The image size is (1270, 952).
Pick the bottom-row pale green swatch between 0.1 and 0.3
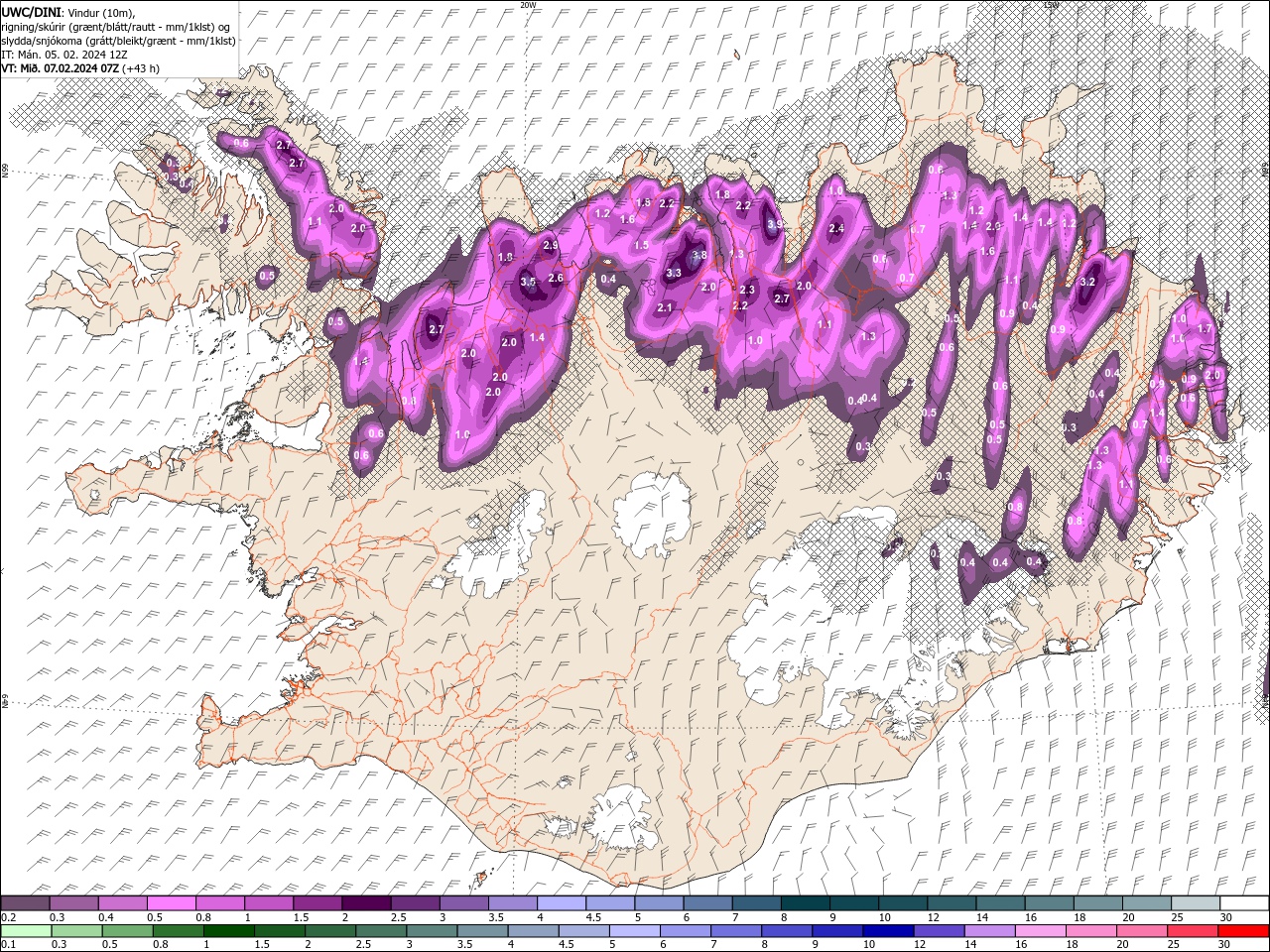pos(25,930)
